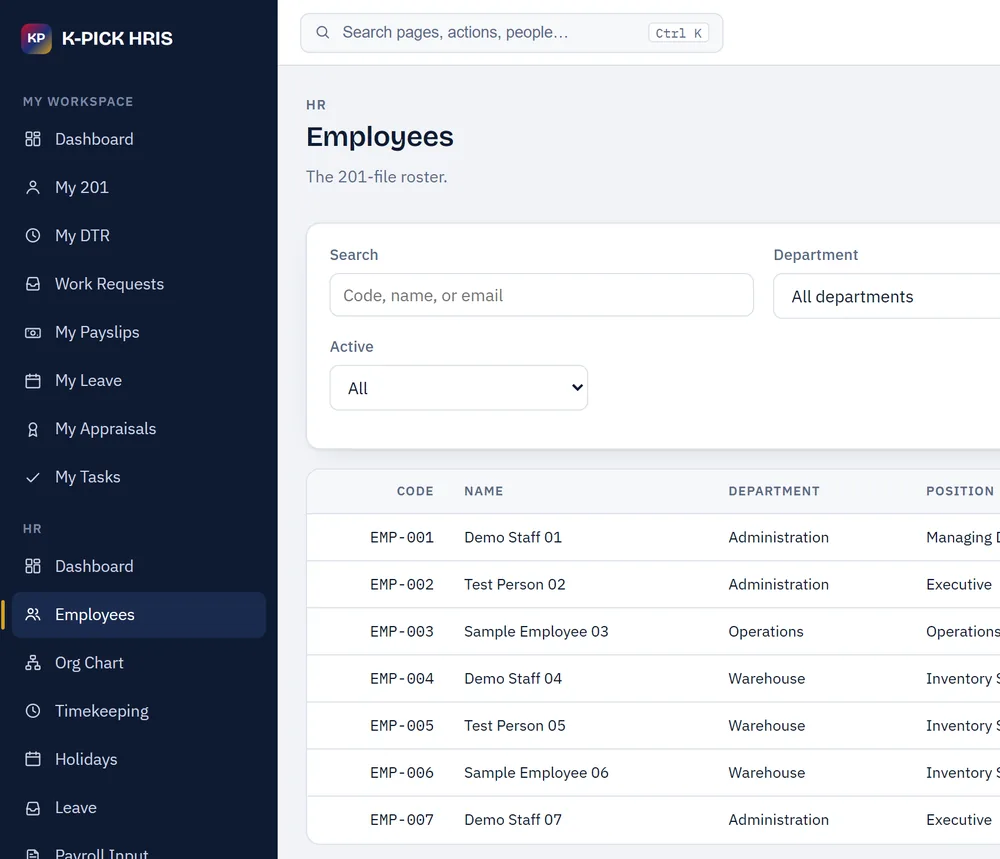Click the K-PICK HRIS brand title
The height and width of the screenshot is (859, 1000).
(117, 38)
